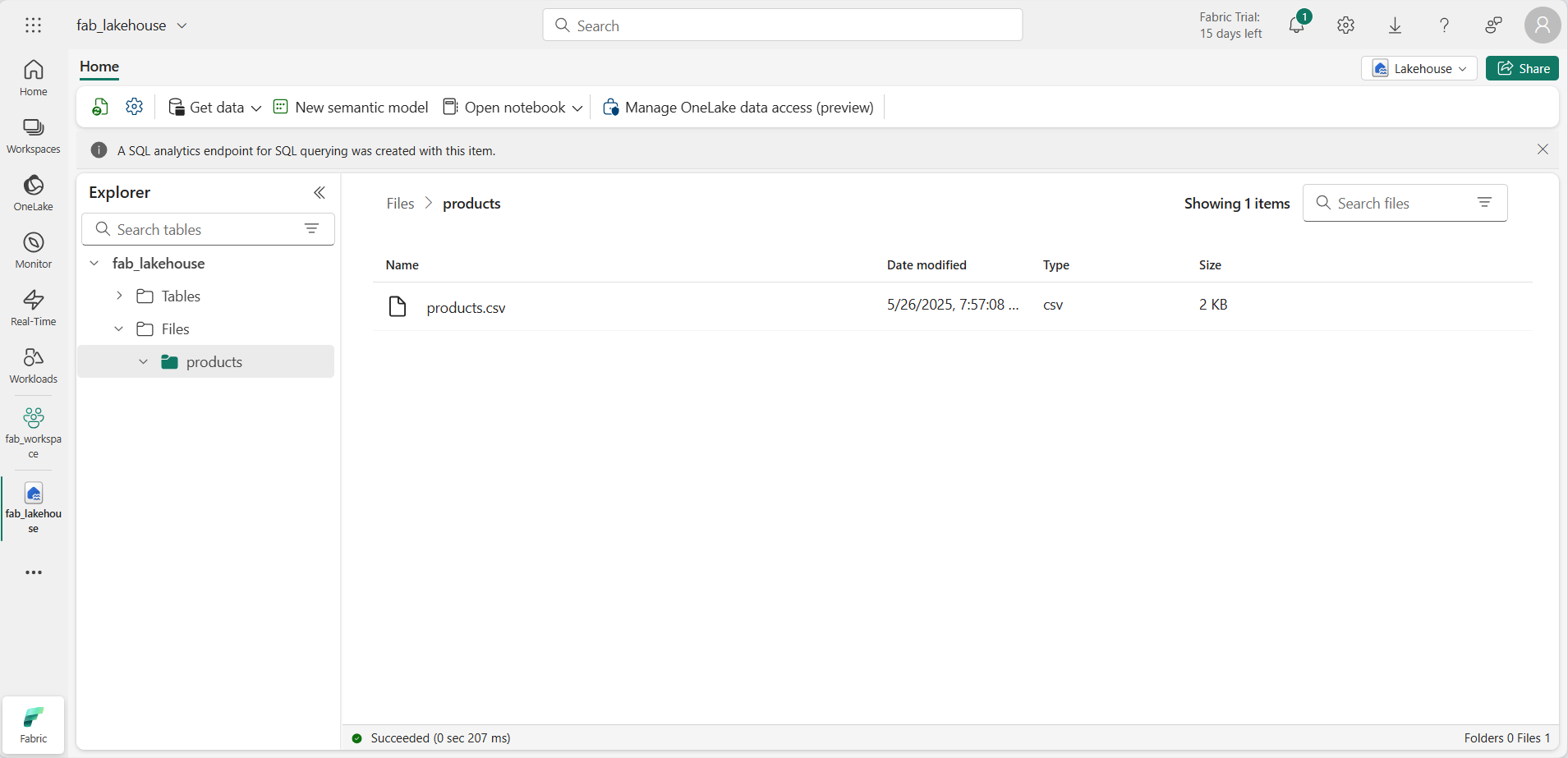Open the Get data dropdown
The image size is (1568, 758).
[x=214, y=108]
